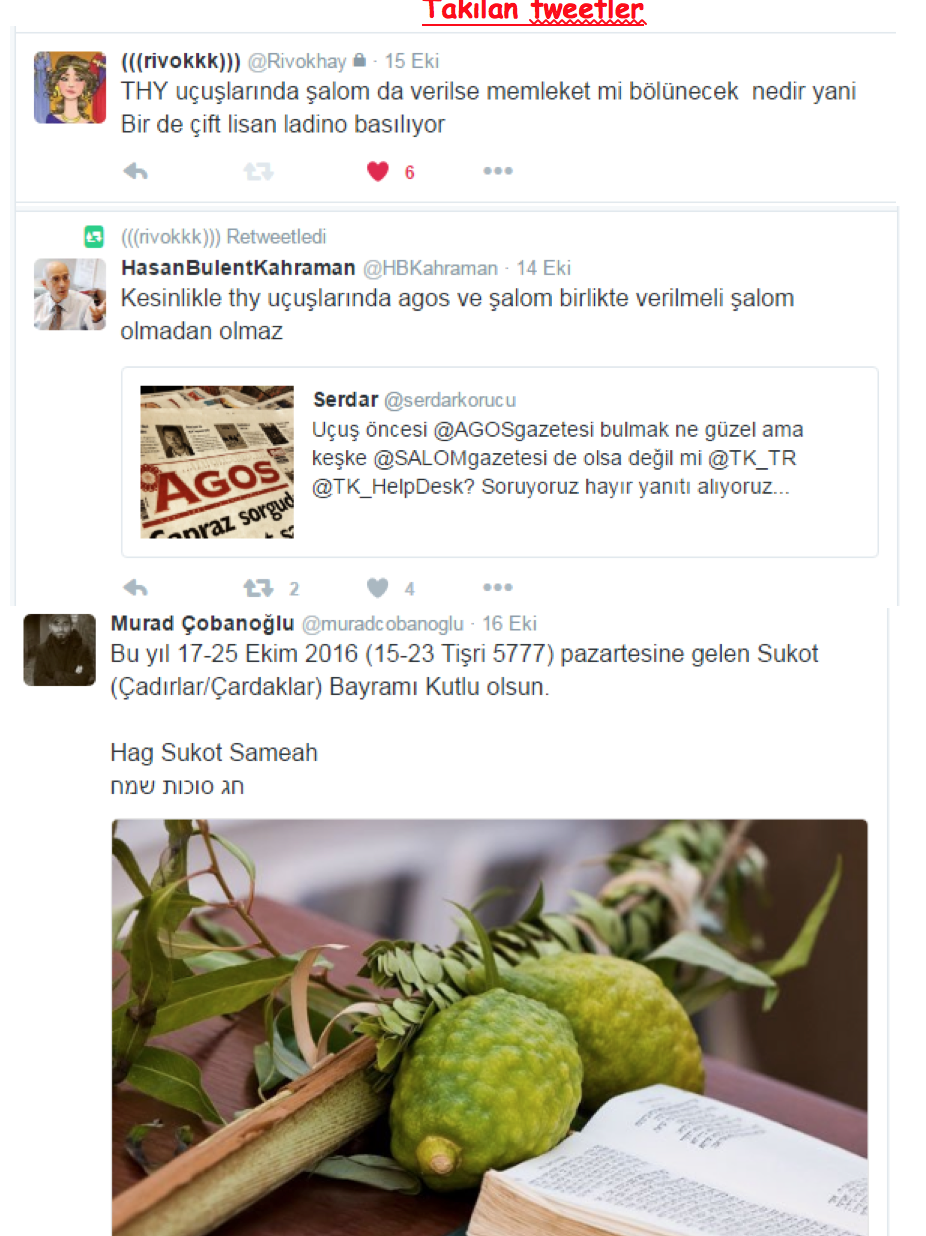Open the quoted AGOS newspaper thumbnail
Viewport: 926px width, 1236px height.
tap(217, 462)
